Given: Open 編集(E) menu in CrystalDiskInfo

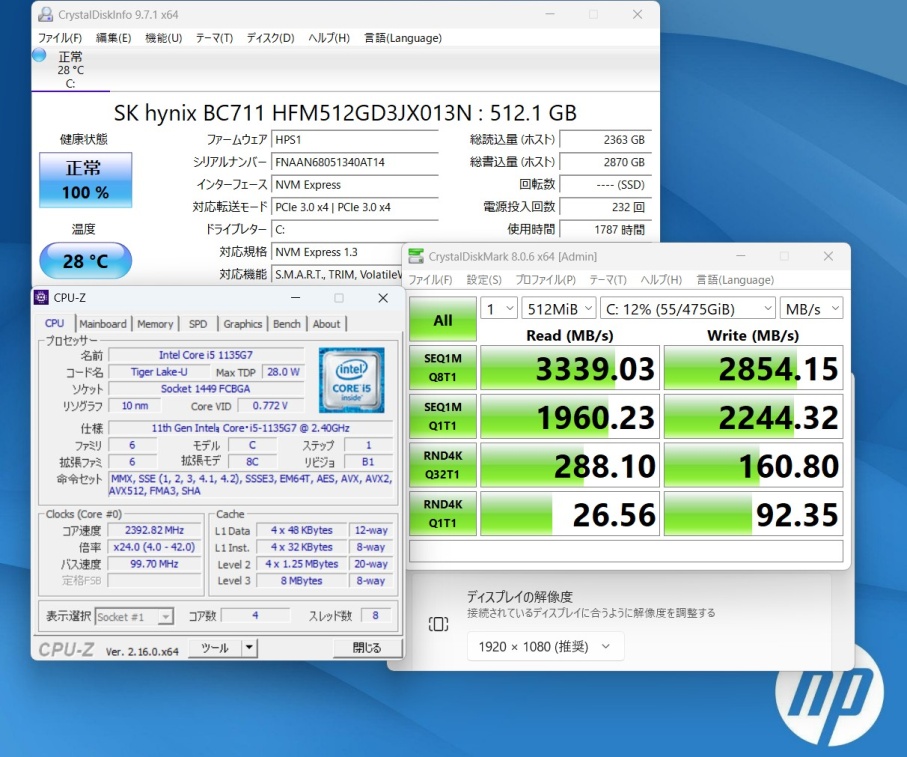Looking at the screenshot, I should point(113,38).
